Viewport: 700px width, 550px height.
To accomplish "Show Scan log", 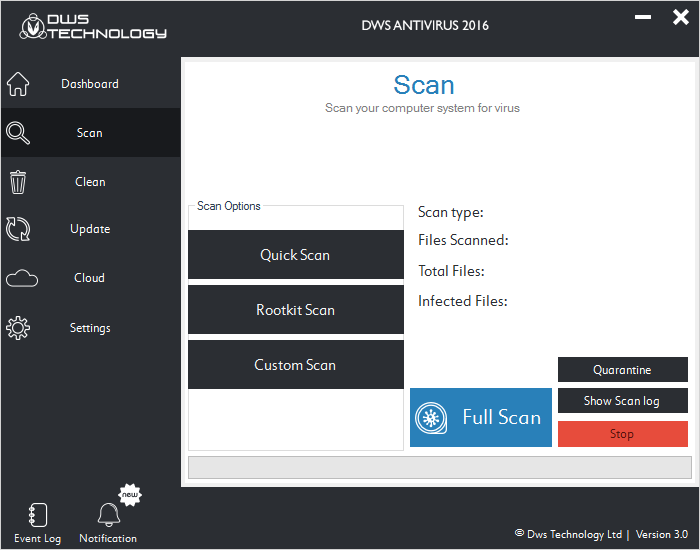I will pyautogui.click(x=623, y=401).
